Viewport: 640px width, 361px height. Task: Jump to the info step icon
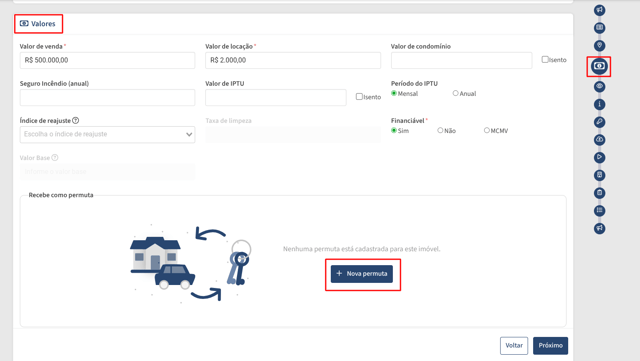pyautogui.click(x=599, y=105)
